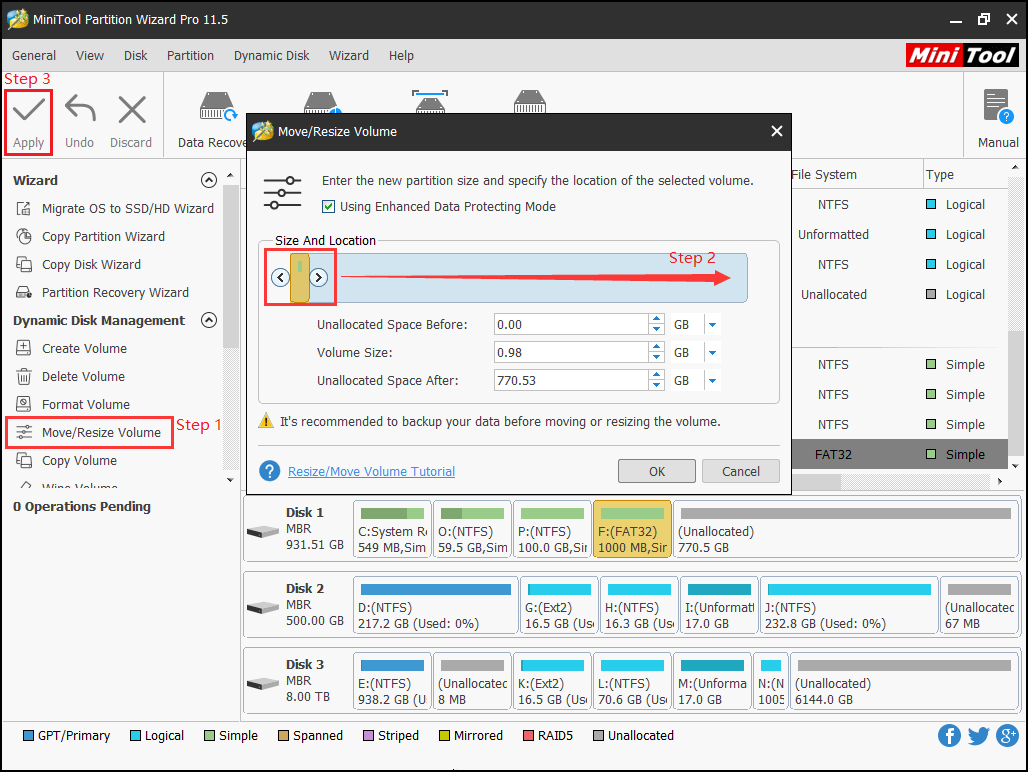Open the Help menu
The height and width of the screenshot is (772, 1028).
click(401, 56)
